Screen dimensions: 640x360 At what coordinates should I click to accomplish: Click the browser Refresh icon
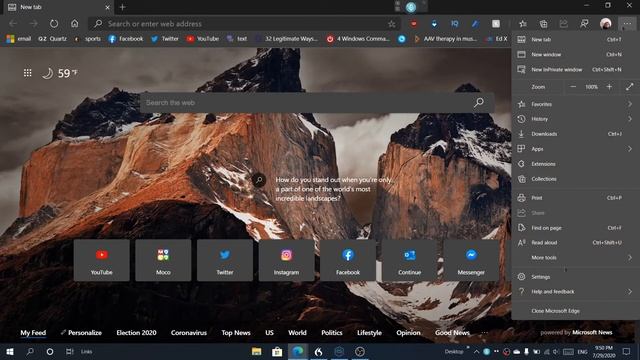click(x=54, y=24)
